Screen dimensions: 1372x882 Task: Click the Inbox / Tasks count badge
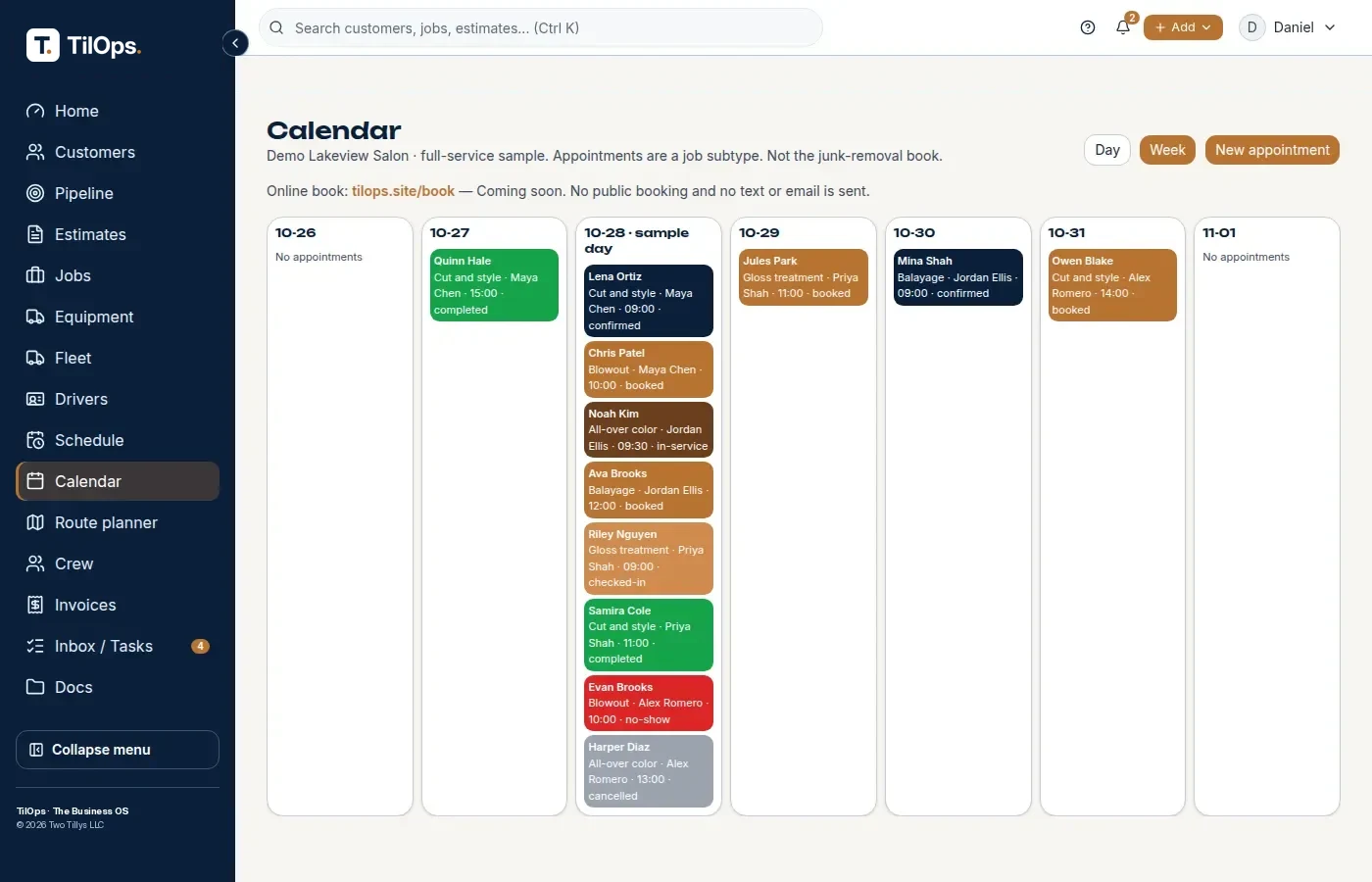pos(200,646)
